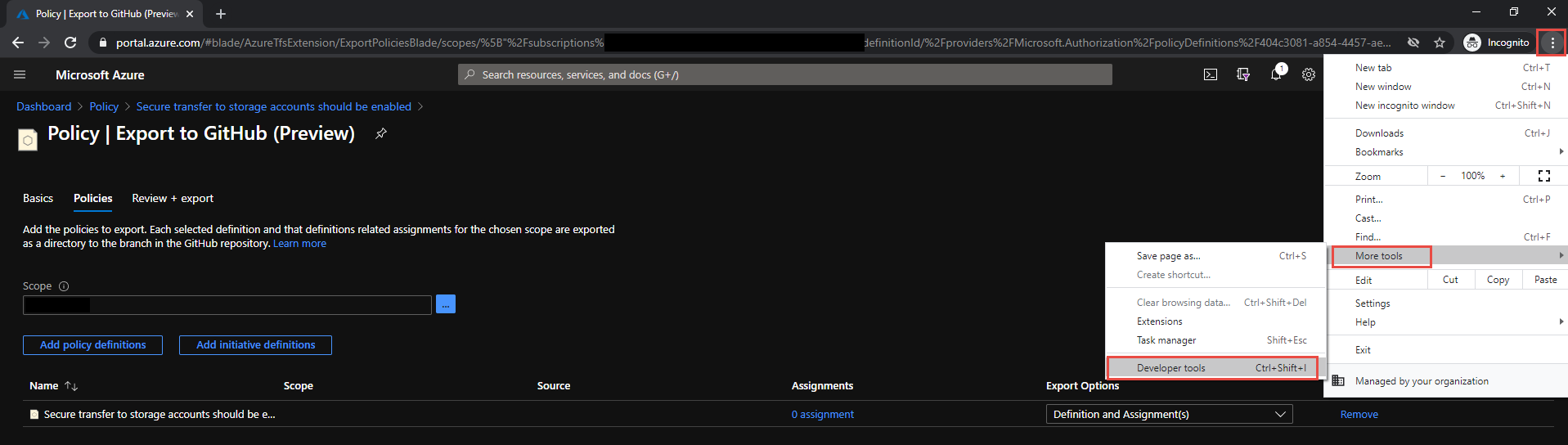Viewport: 1568px width, 445px height.
Task: Choose Exit in Chrome menu
Action: pyautogui.click(x=1446, y=350)
